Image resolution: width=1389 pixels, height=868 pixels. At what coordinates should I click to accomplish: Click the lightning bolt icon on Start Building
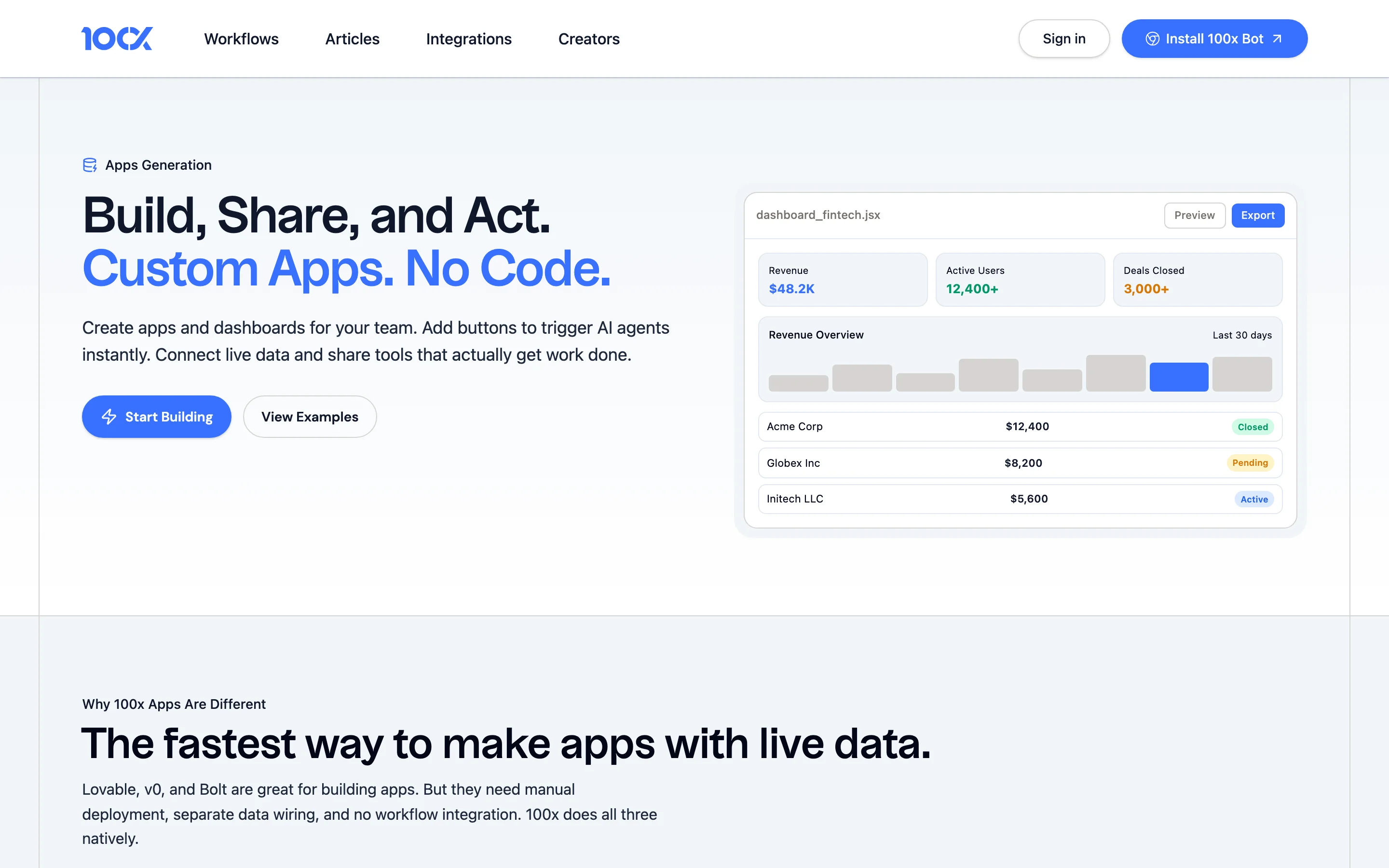(x=109, y=417)
